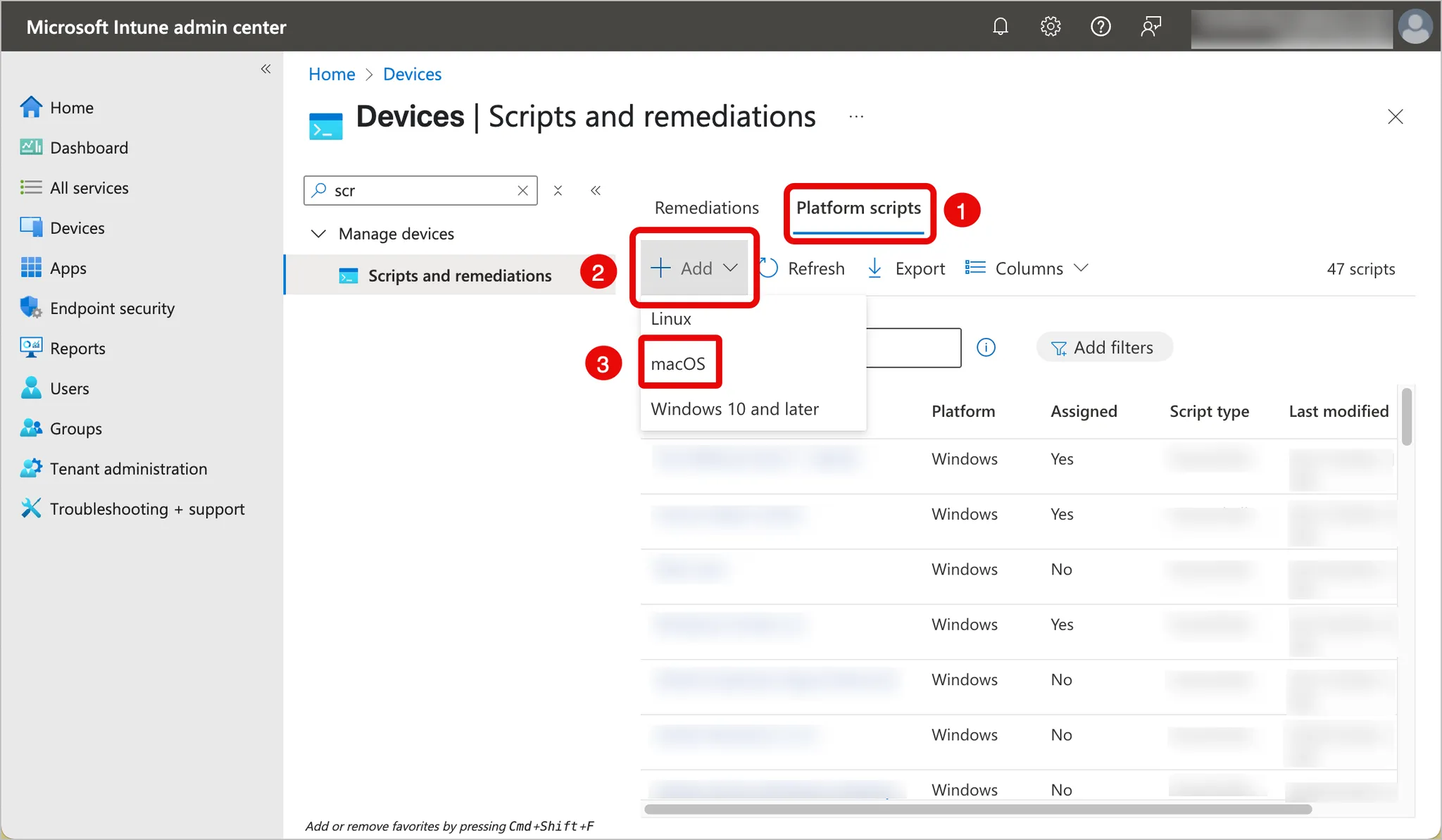Click the Troubleshooting + support icon
Screen dimensions: 1442x840
pyautogui.click(x=30, y=508)
